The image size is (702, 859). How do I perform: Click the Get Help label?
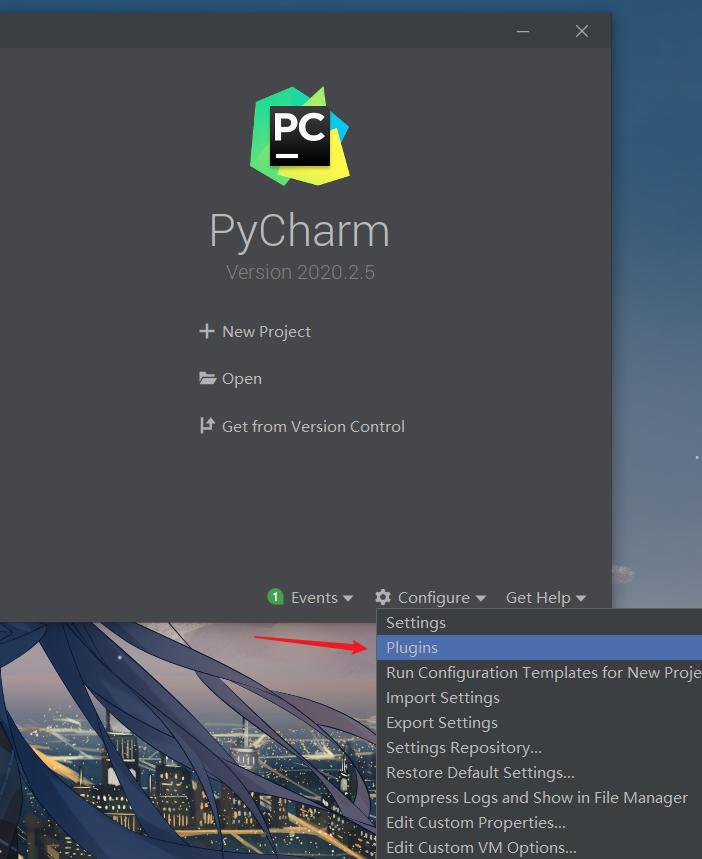tap(538, 598)
